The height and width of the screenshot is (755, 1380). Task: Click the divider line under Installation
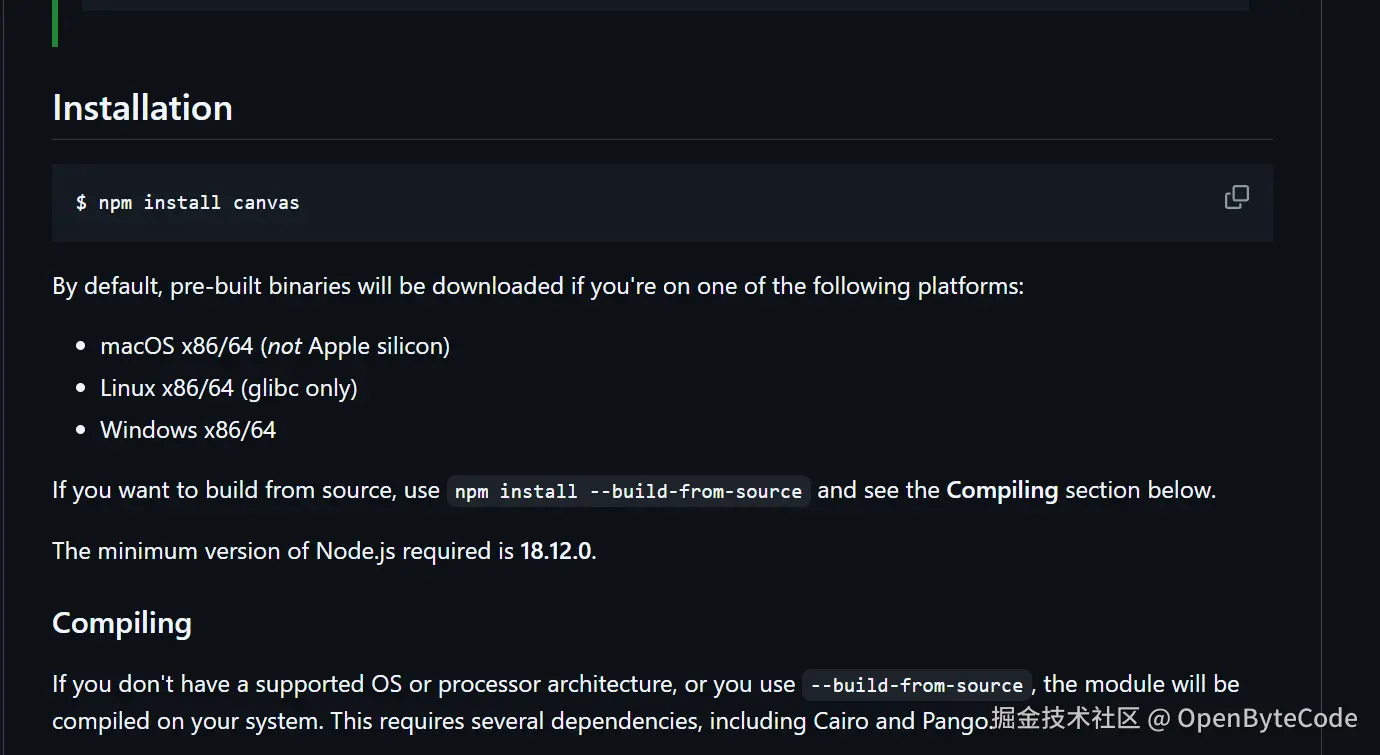pyautogui.click(x=662, y=139)
